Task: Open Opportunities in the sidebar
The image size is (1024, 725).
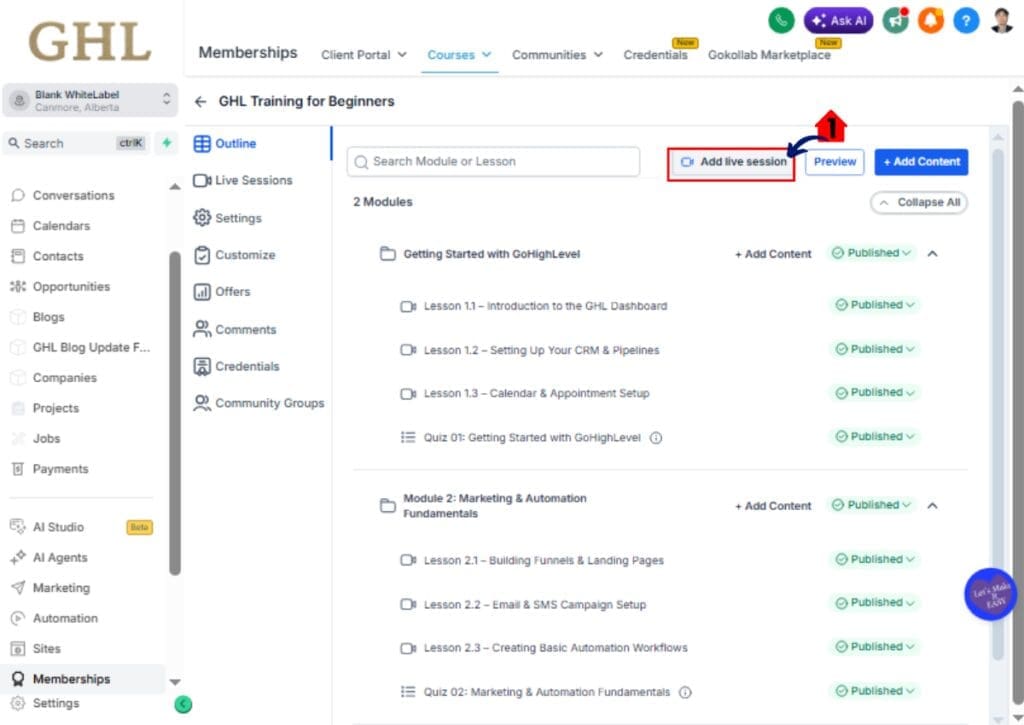Action: click(71, 287)
